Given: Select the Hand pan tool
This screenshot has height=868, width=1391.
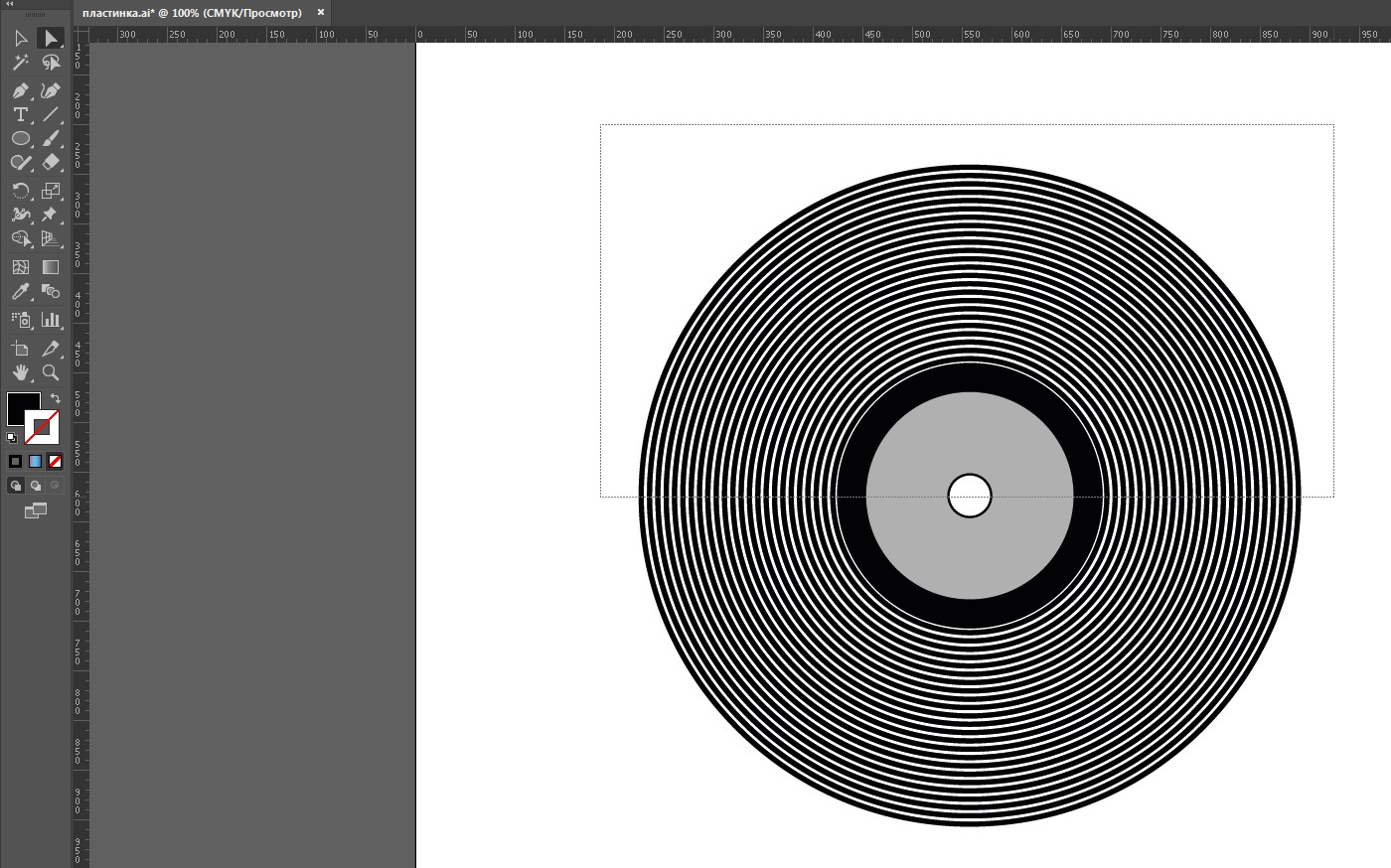Looking at the screenshot, I should point(20,372).
